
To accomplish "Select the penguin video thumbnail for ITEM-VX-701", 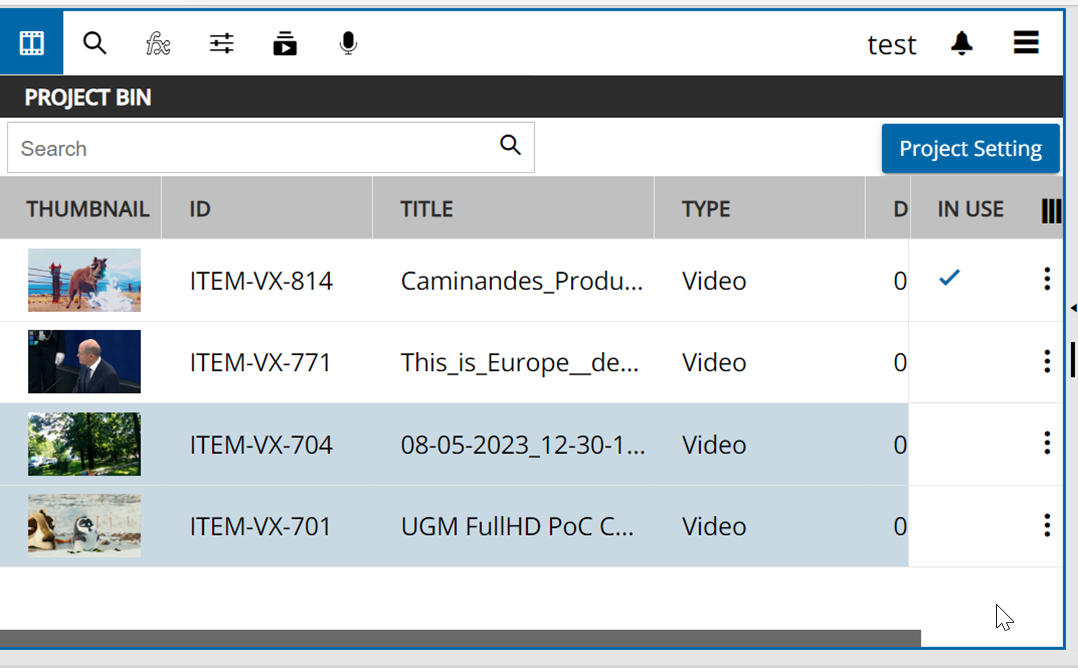I will [x=85, y=525].
